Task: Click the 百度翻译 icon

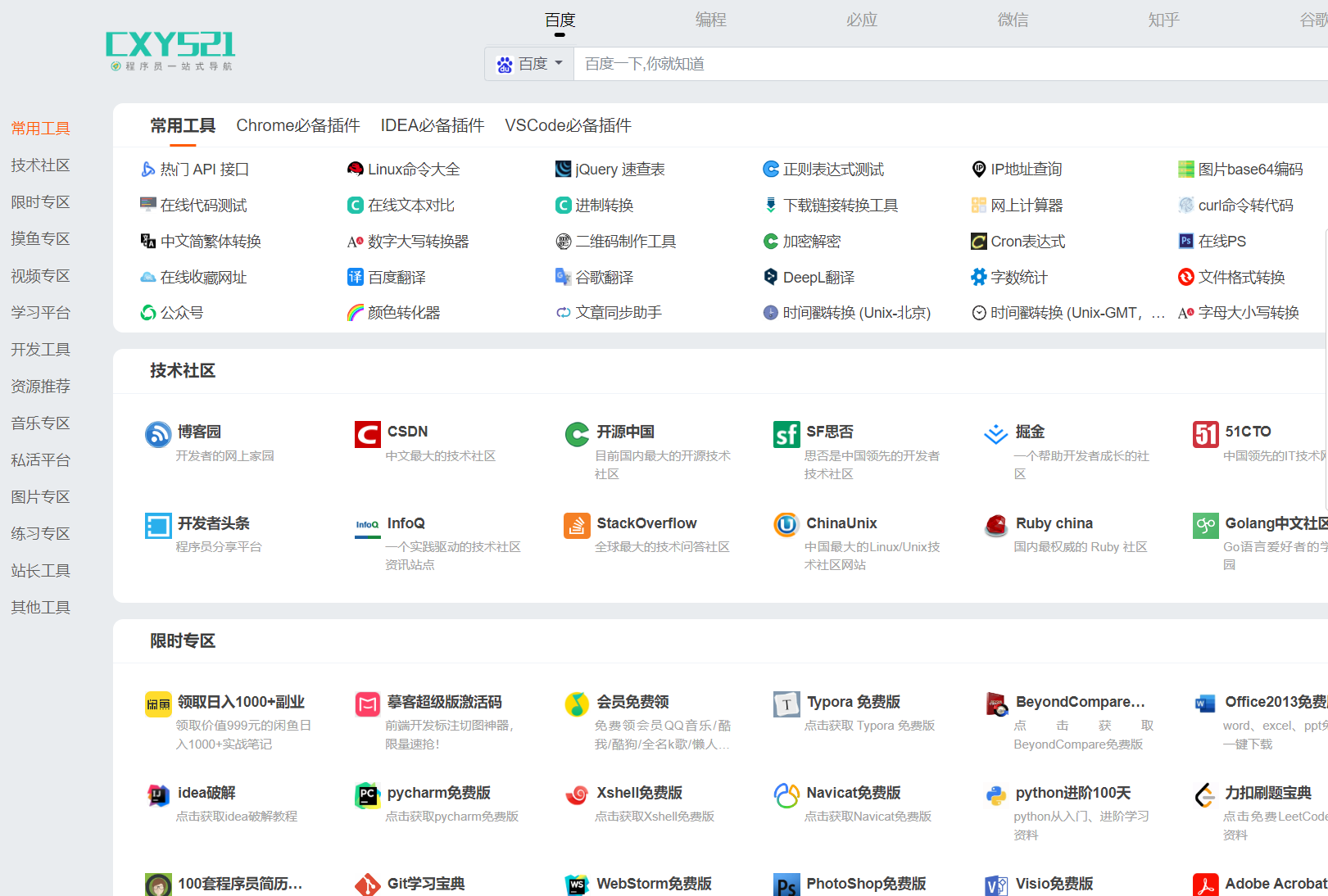Action: pos(356,277)
